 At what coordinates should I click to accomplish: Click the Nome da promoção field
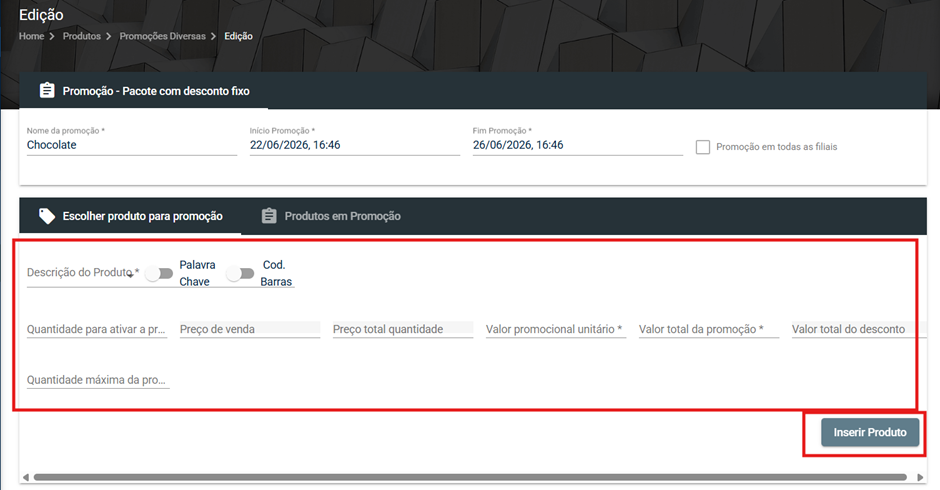[132, 145]
